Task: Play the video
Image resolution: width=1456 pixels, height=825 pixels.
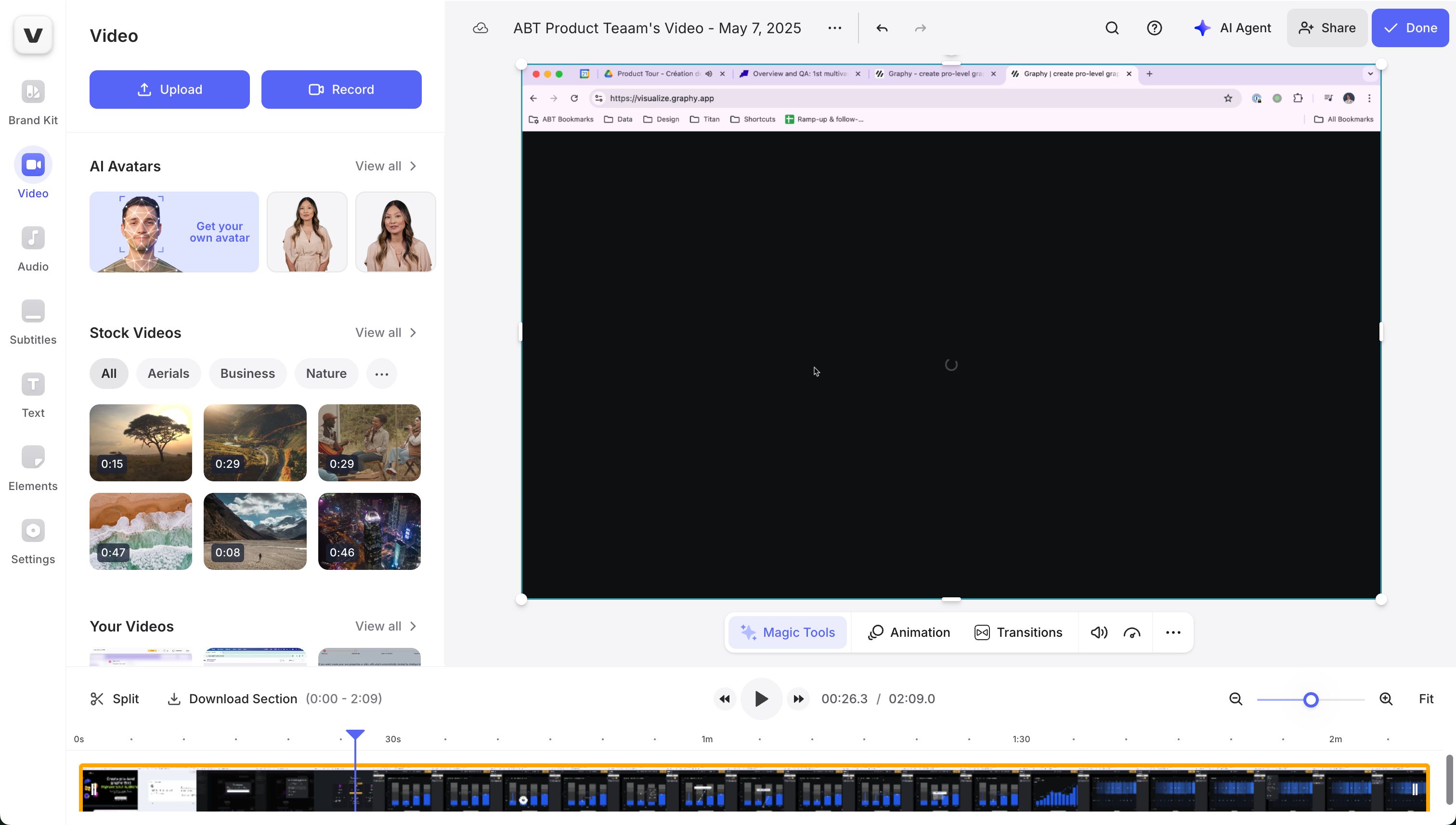Action: click(x=761, y=698)
